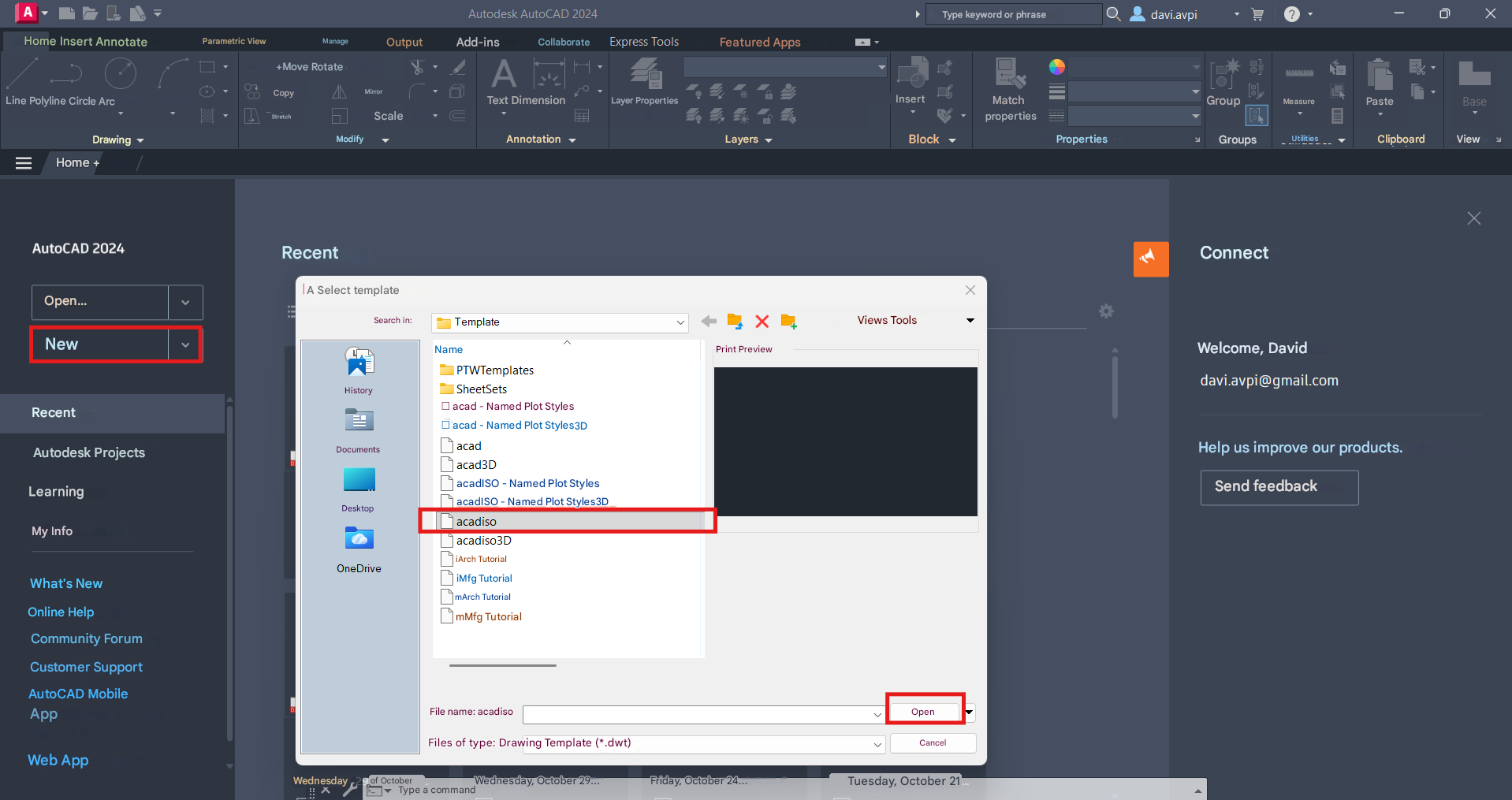Open the History location in dialog sidebar

(359, 370)
